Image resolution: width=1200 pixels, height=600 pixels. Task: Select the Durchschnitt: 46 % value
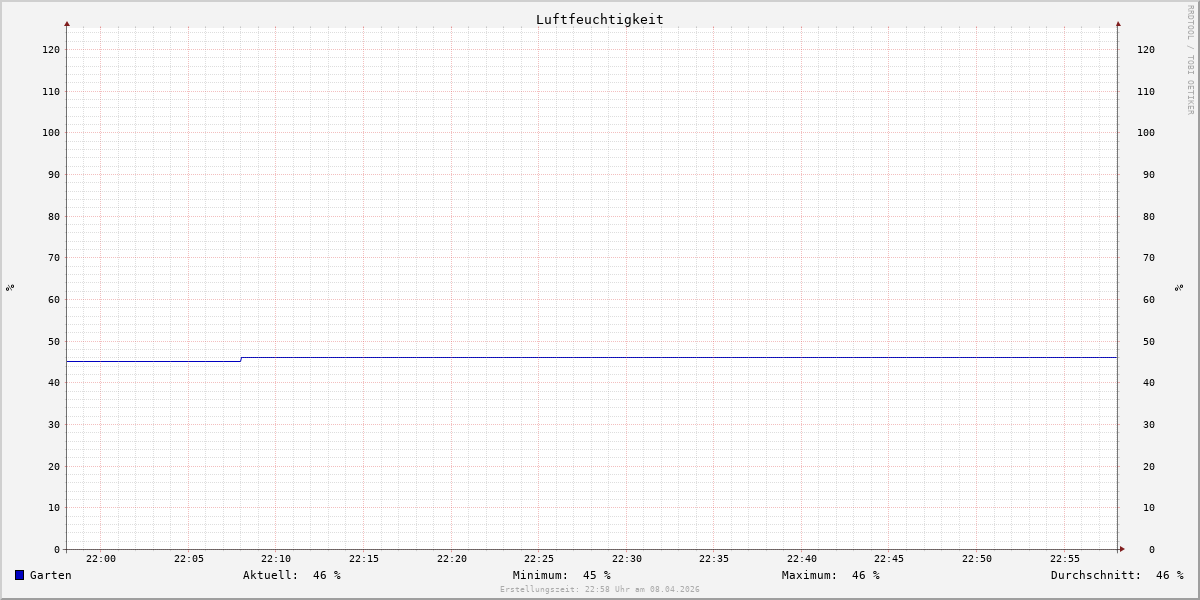(x=1117, y=575)
